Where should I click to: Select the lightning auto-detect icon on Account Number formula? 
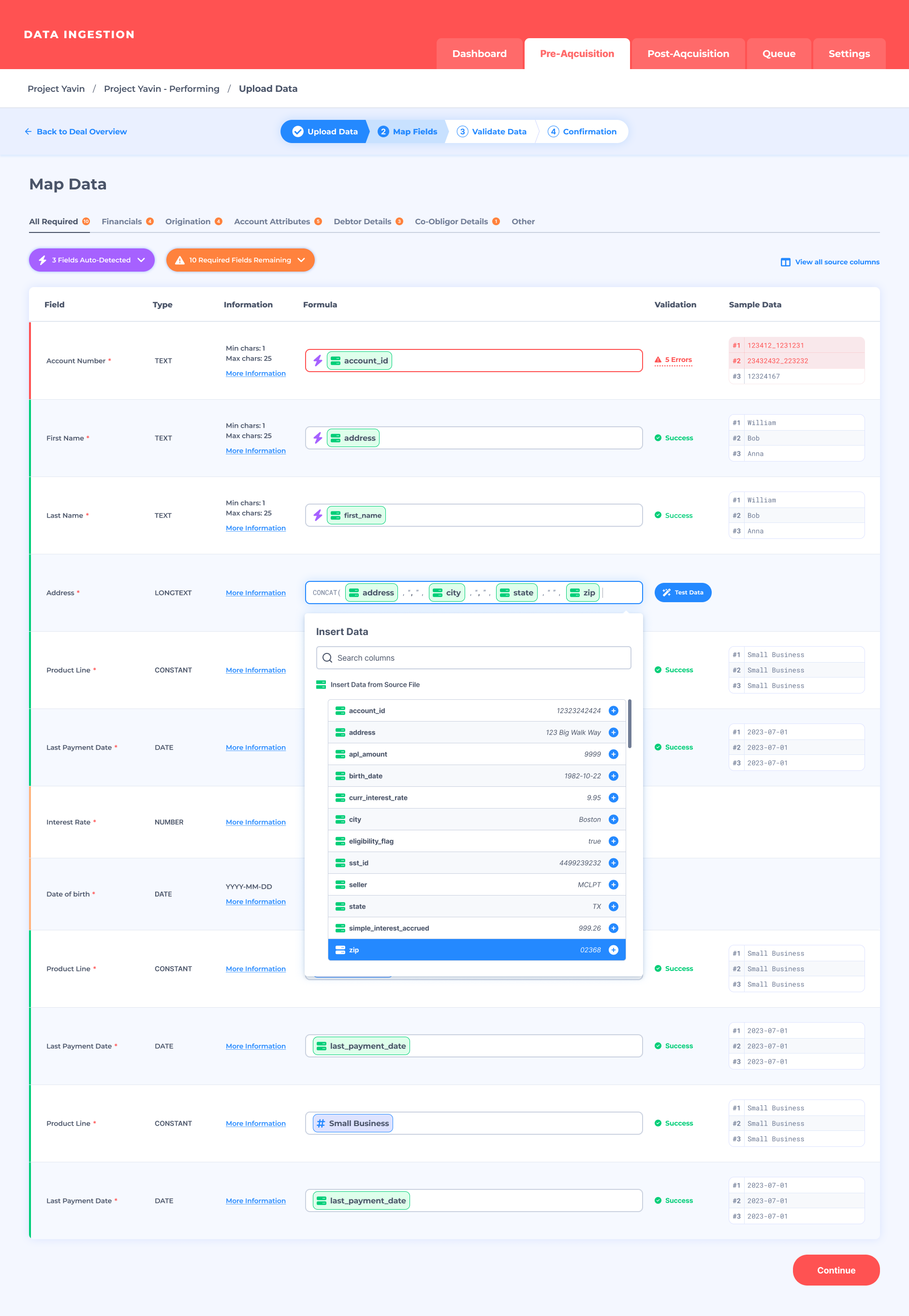[318, 361]
